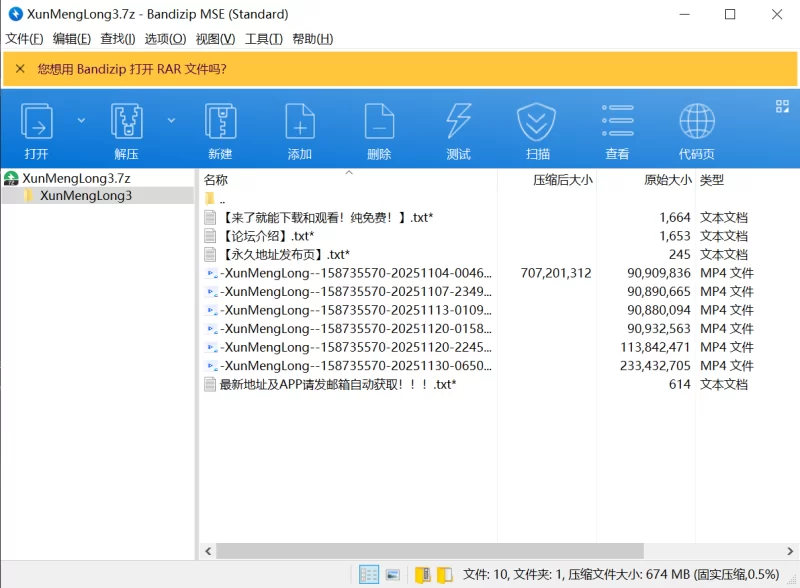Expand the 打开 dropdown arrow
Viewport: 800px width, 588px height.
(81, 120)
